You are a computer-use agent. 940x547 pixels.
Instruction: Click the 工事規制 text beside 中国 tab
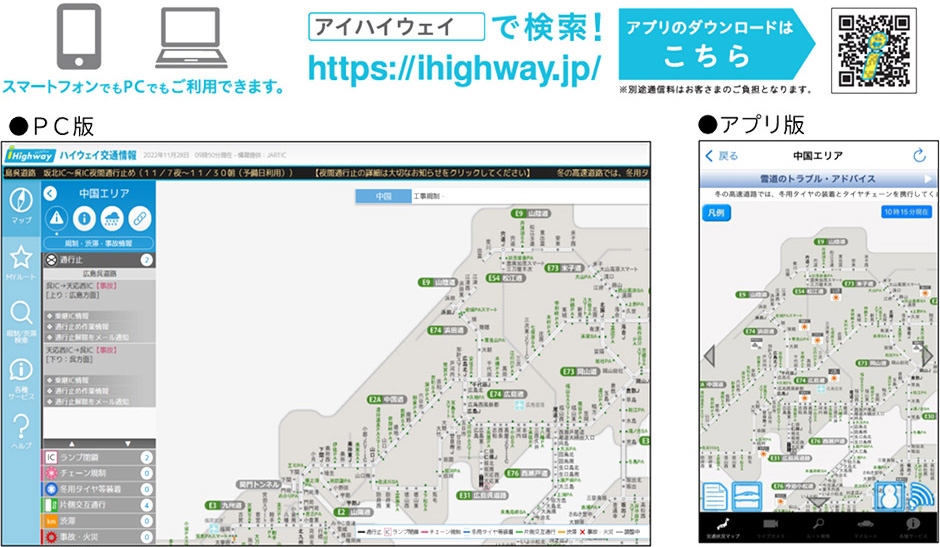[x=427, y=196]
